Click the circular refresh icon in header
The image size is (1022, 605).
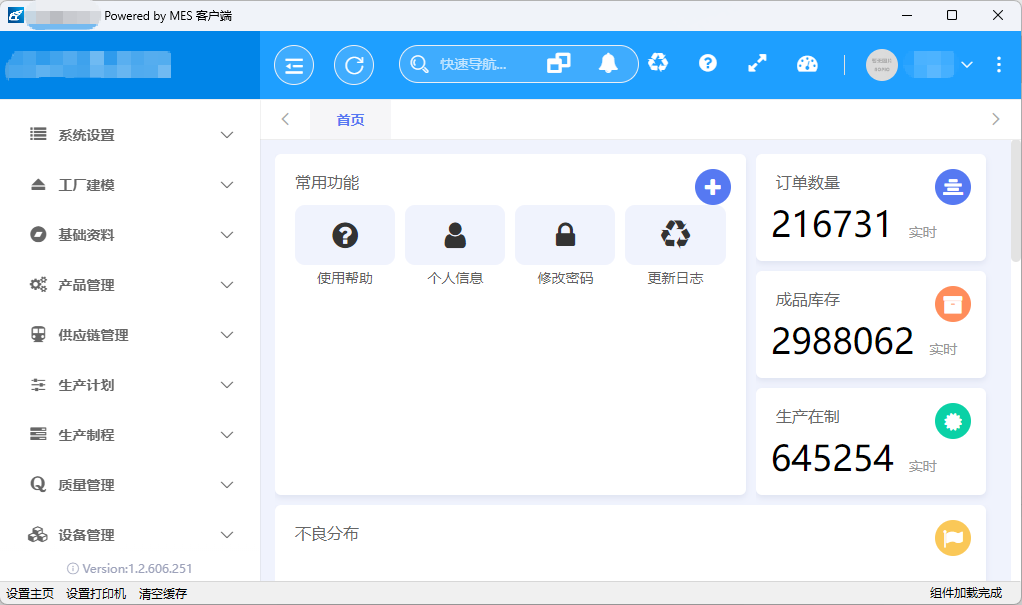(354, 65)
